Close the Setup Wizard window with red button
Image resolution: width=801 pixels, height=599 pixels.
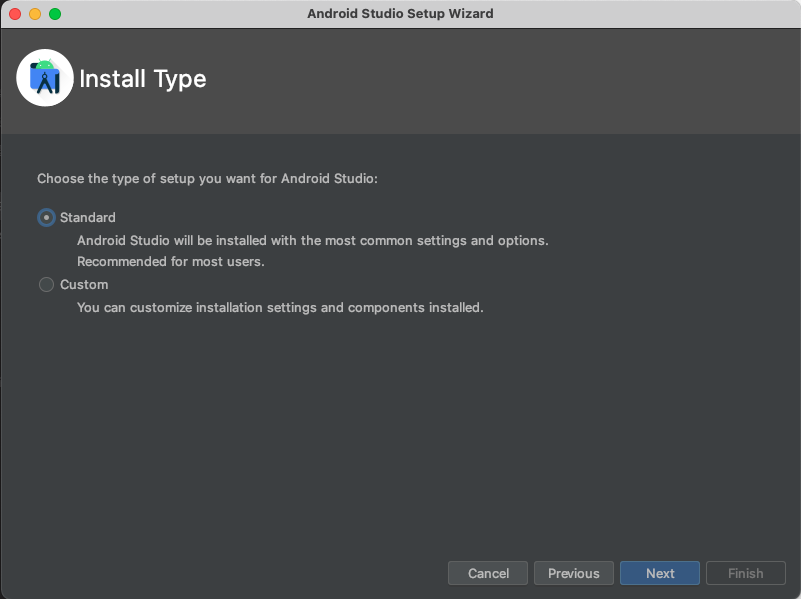[15, 14]
